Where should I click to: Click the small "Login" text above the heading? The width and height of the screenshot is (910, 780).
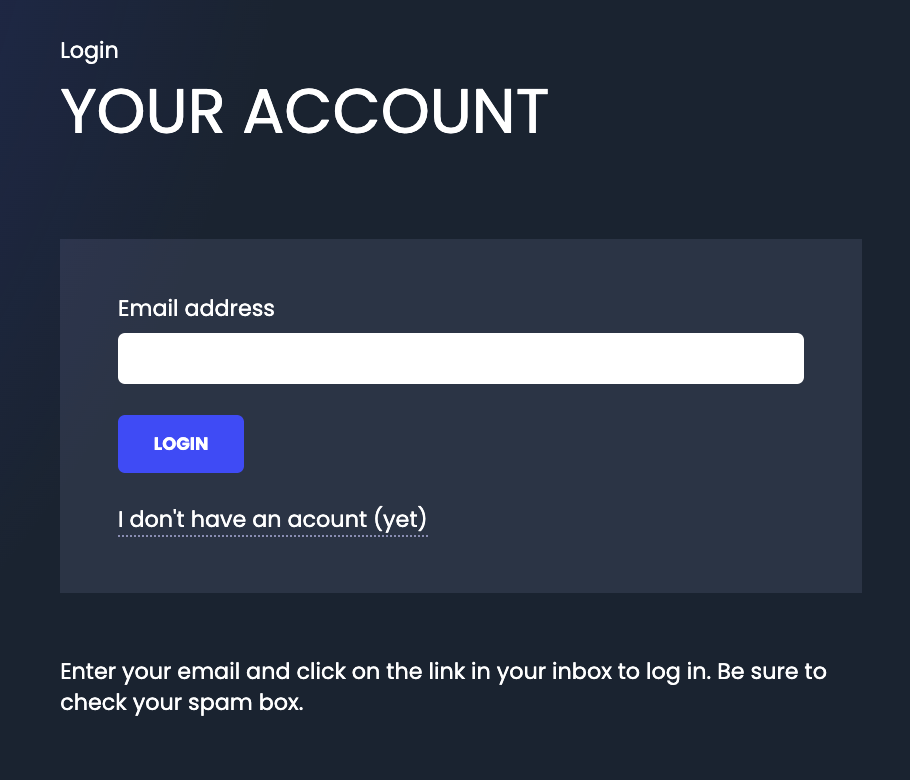(89, 50)
